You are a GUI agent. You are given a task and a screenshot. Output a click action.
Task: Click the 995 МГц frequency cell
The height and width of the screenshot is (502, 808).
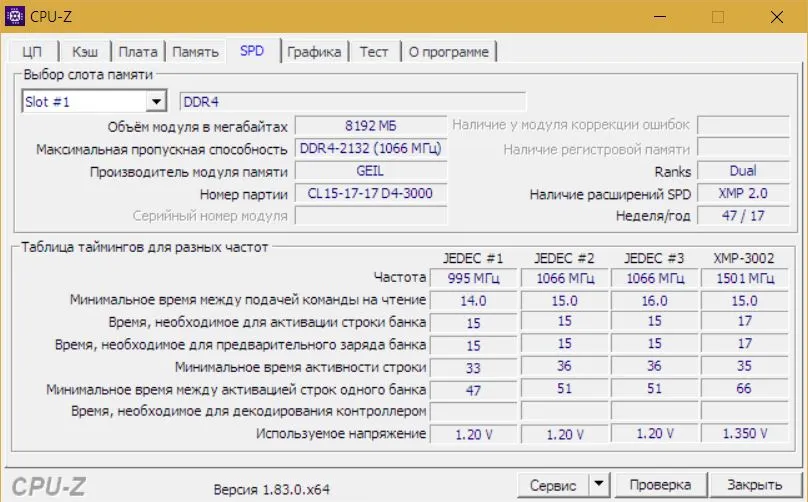tap(473, 278)
